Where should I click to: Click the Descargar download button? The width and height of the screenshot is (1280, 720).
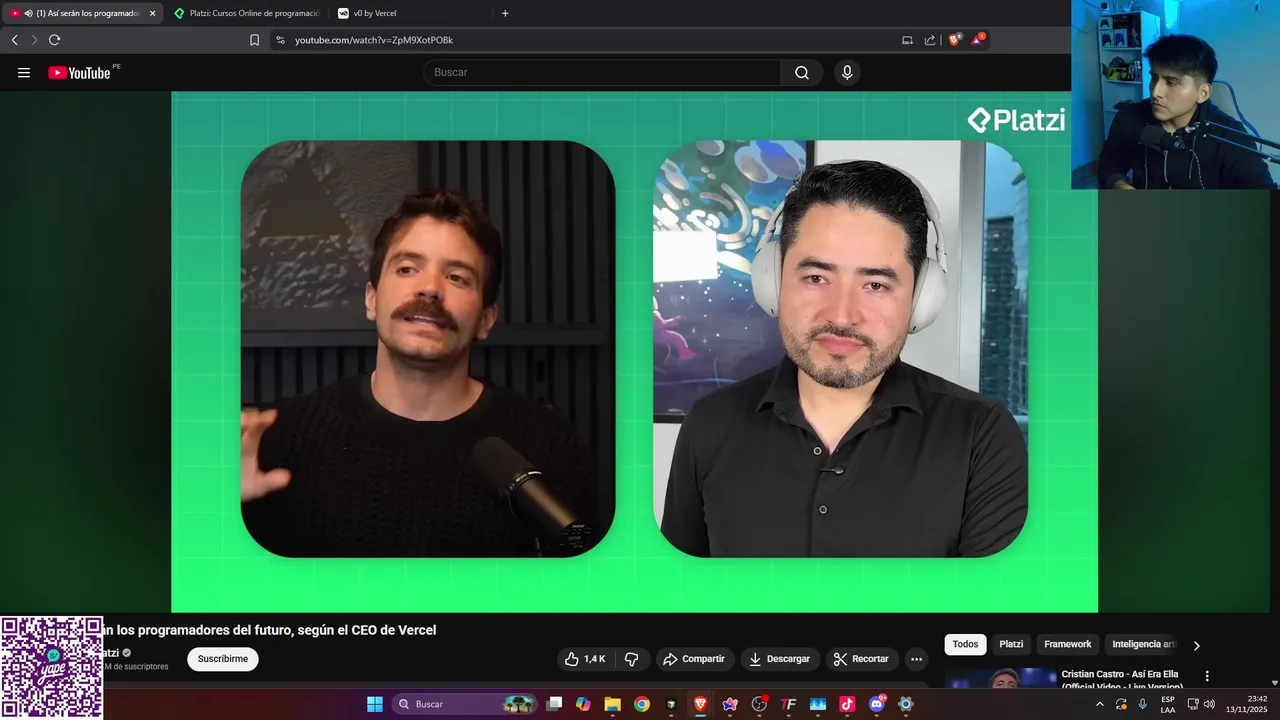(x=780, y=659)
